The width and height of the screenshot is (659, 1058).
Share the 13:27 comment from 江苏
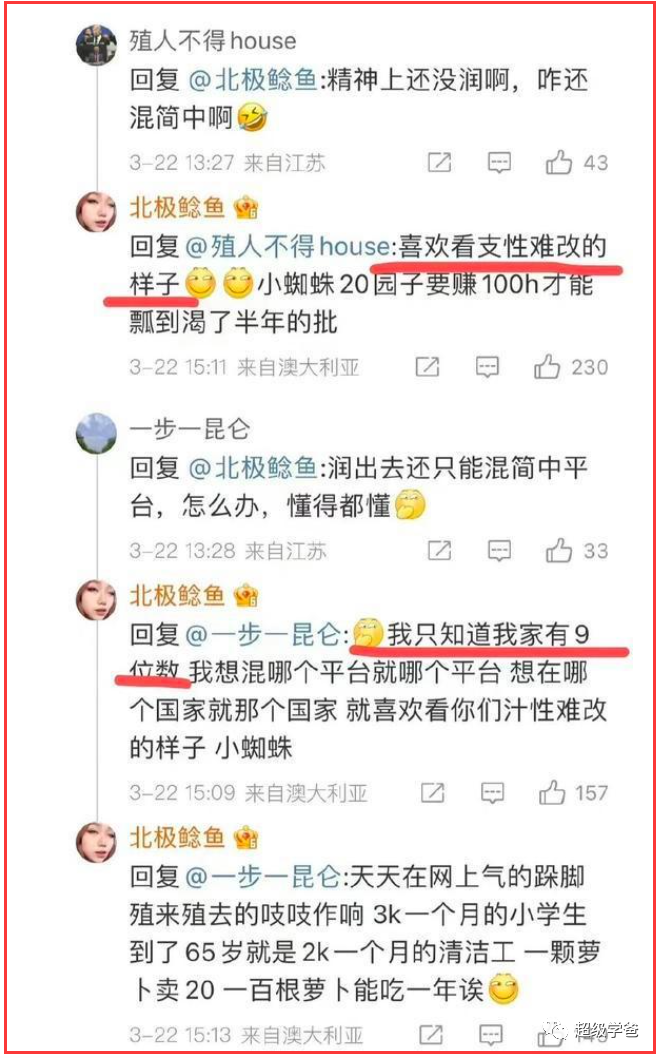click(439, 163)
